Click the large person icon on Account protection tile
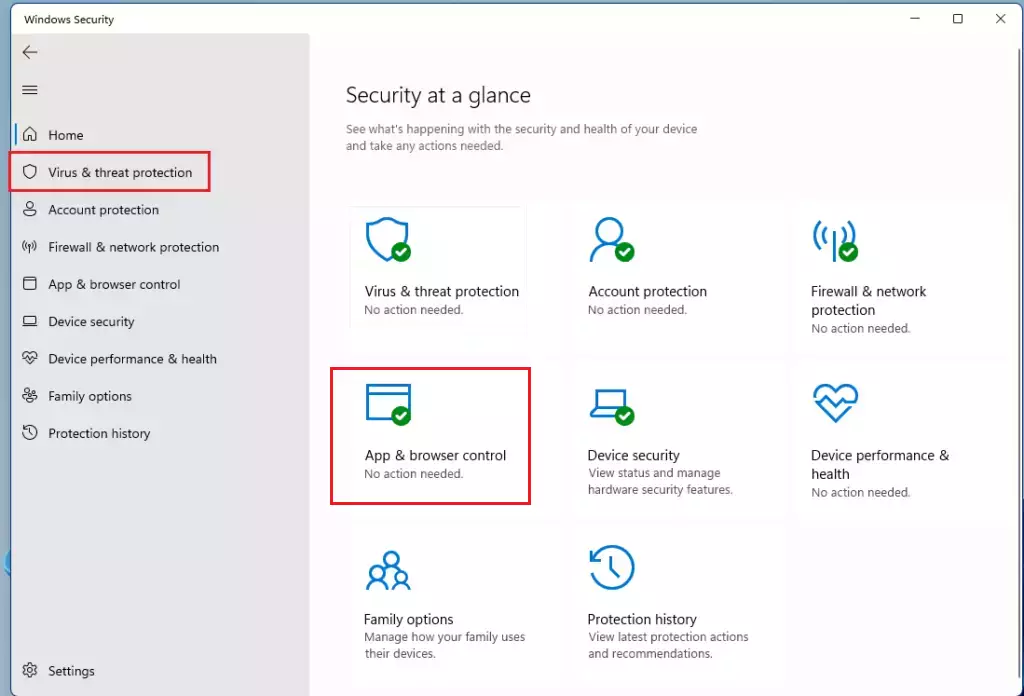Screen dimensions: 1024x696 (x=611, y=240)
